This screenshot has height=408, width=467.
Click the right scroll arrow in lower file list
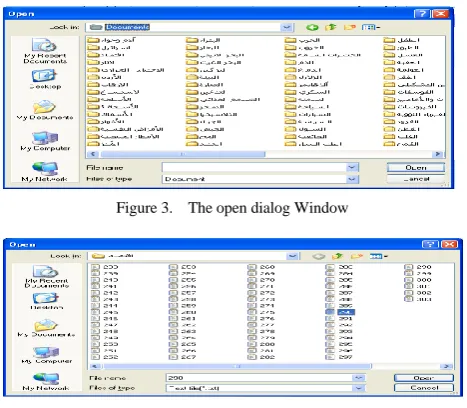click(x=447, y=366)
